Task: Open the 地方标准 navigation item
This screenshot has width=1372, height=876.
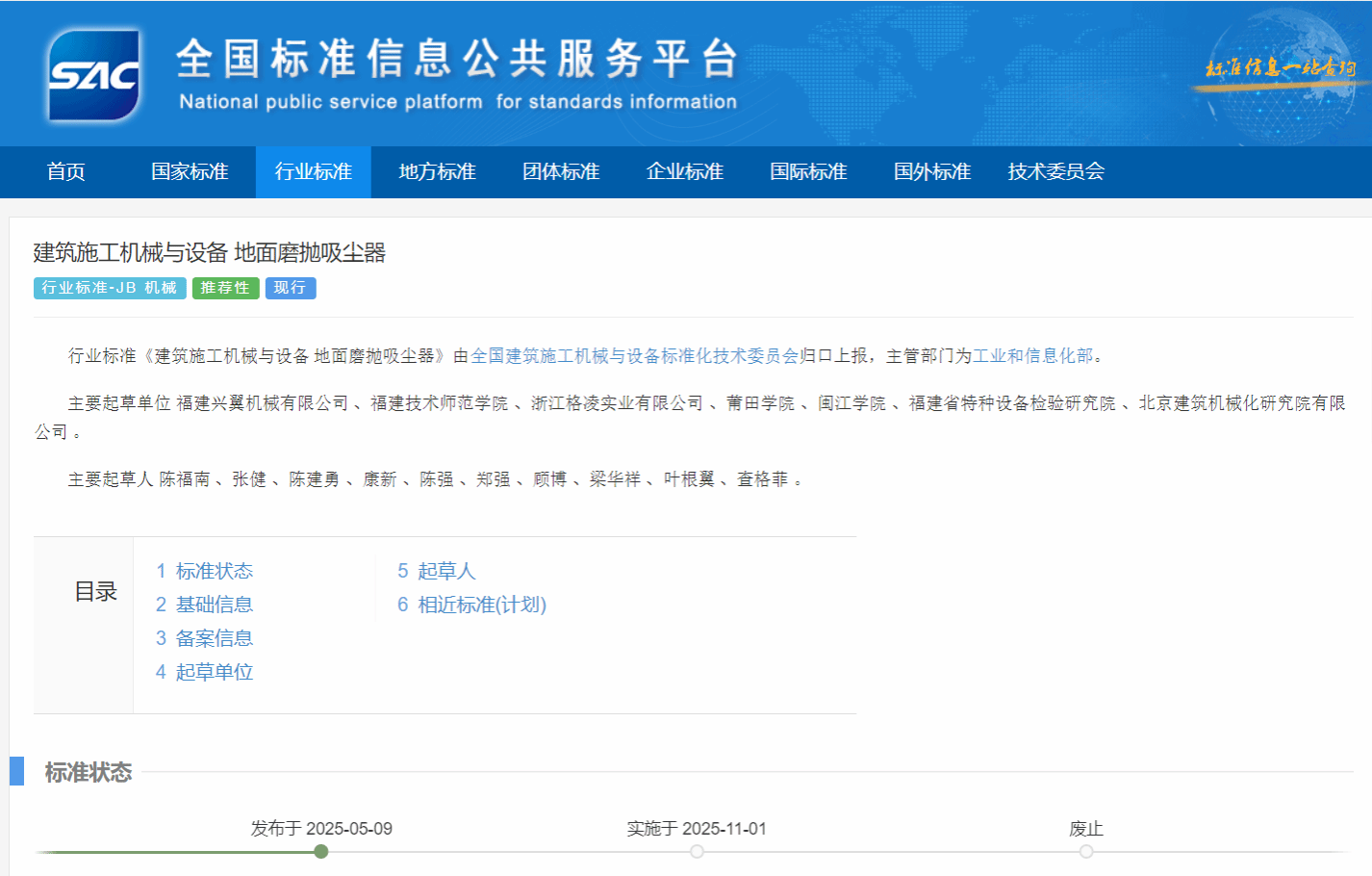Action: pos(437,172)
